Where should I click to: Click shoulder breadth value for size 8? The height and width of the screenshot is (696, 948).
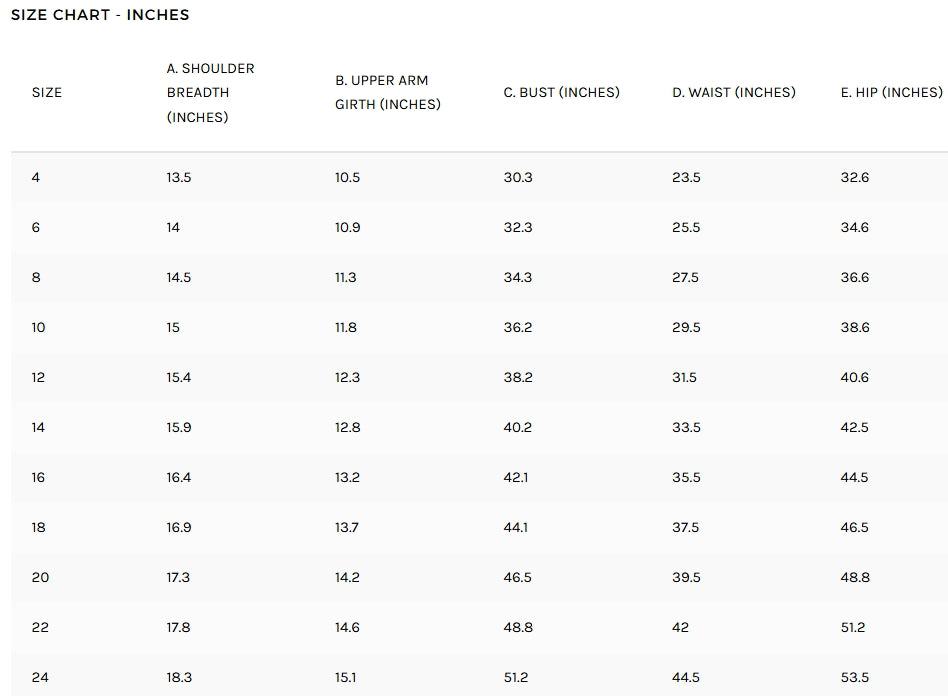[x=178, y=277]
